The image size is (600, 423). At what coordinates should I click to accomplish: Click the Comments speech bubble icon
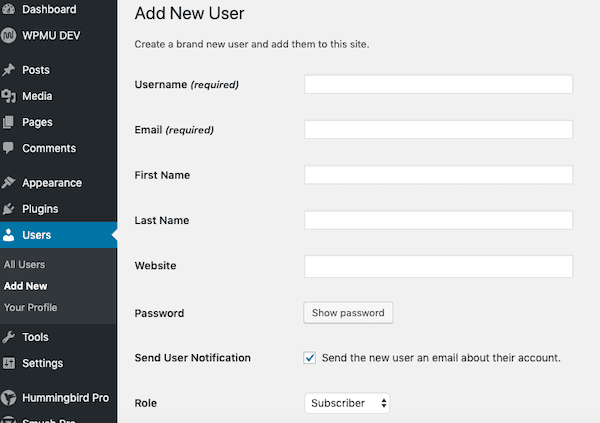coord(9,148)
